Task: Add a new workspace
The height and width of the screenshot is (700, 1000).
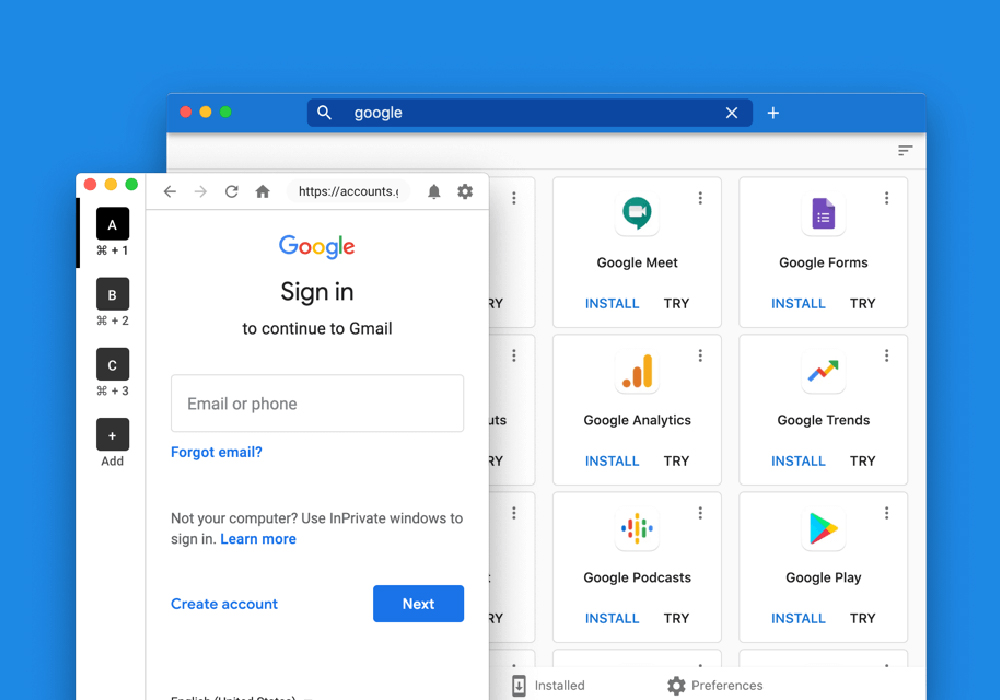Action: 112,436
